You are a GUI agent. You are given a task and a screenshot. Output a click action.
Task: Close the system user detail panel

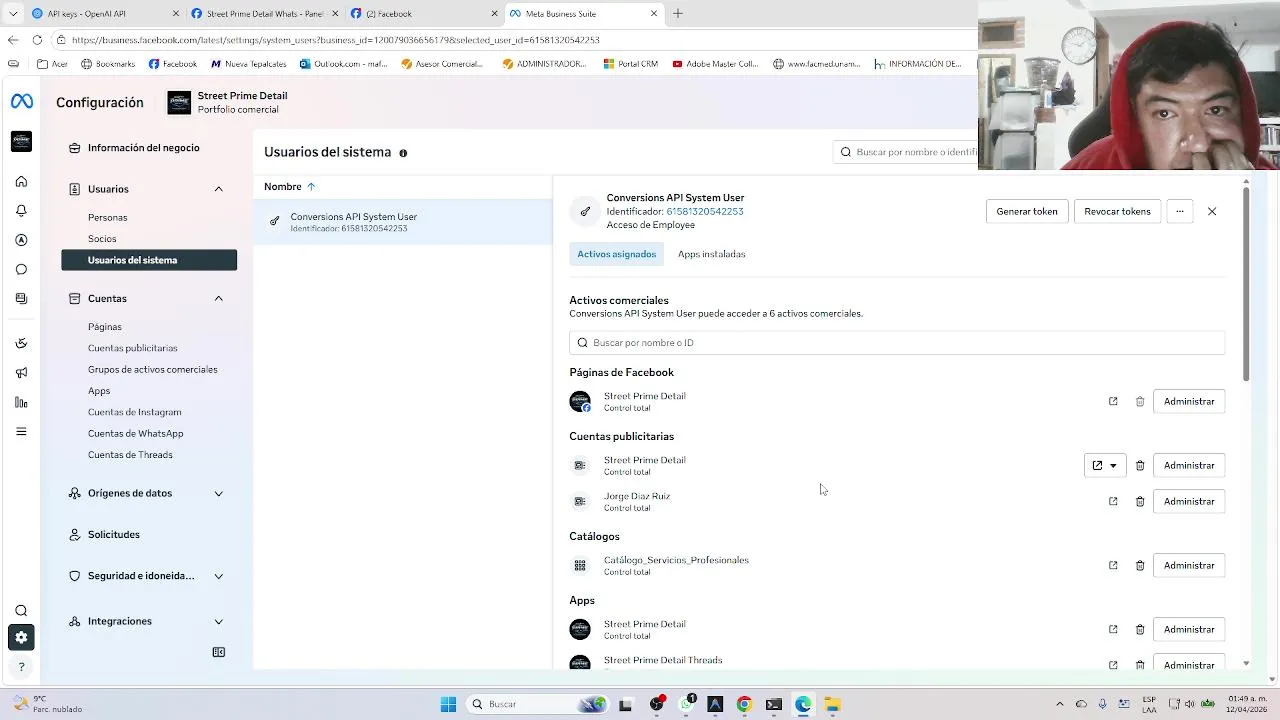coord(1212,211)
